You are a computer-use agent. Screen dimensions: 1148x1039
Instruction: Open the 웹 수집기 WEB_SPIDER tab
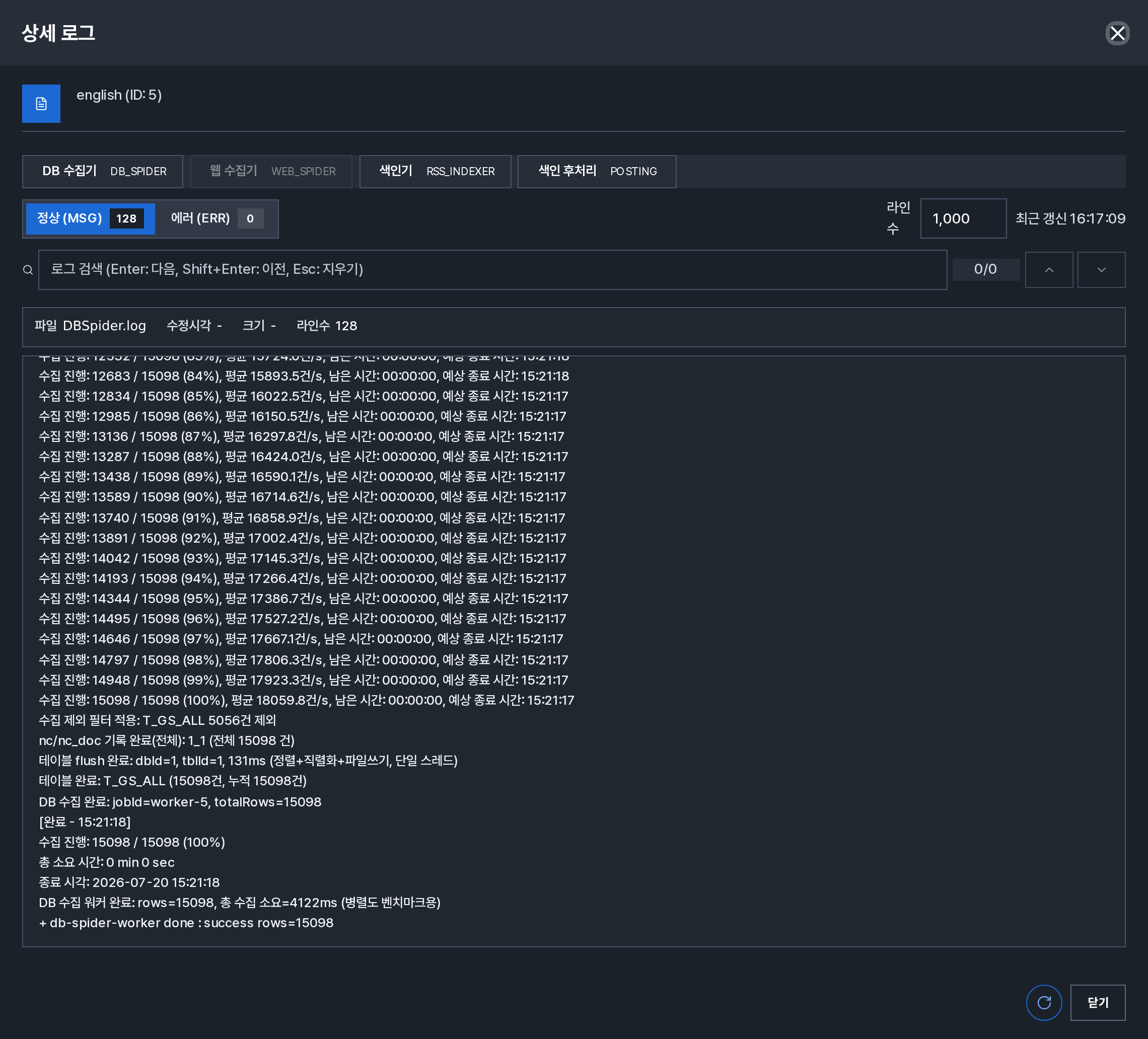[x=271, y=171]
